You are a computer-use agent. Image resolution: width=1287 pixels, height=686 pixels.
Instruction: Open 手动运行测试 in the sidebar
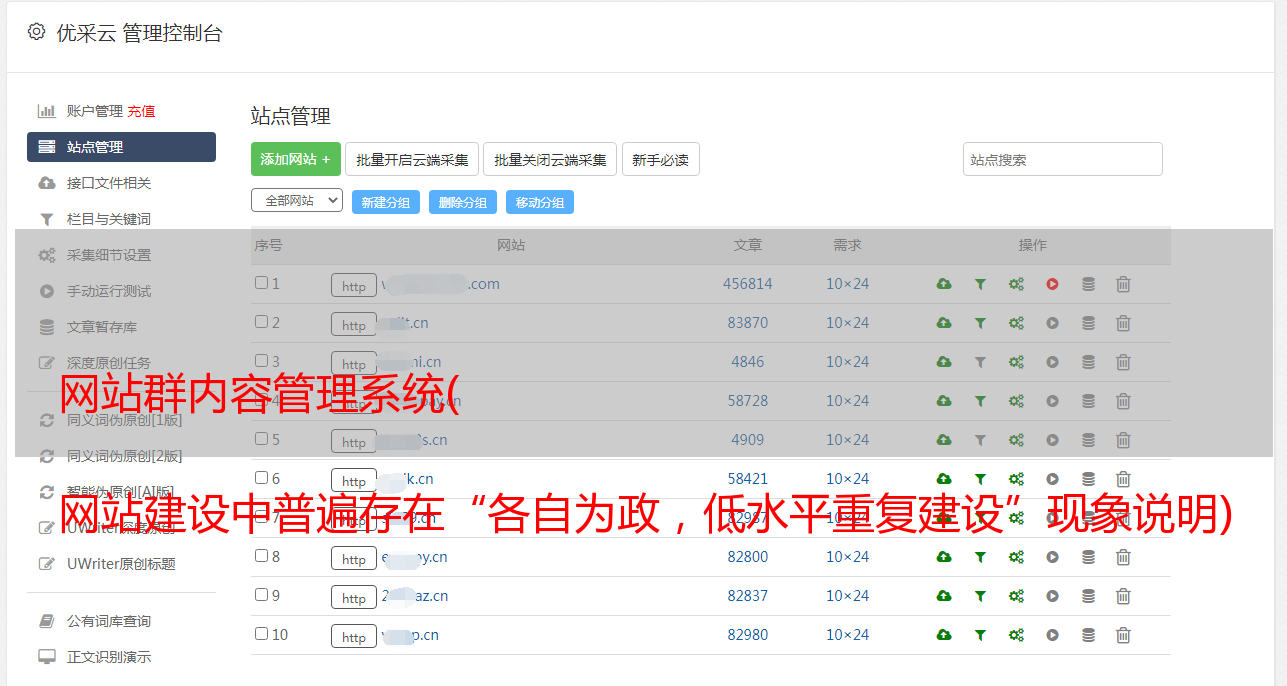tap(109, 291)
